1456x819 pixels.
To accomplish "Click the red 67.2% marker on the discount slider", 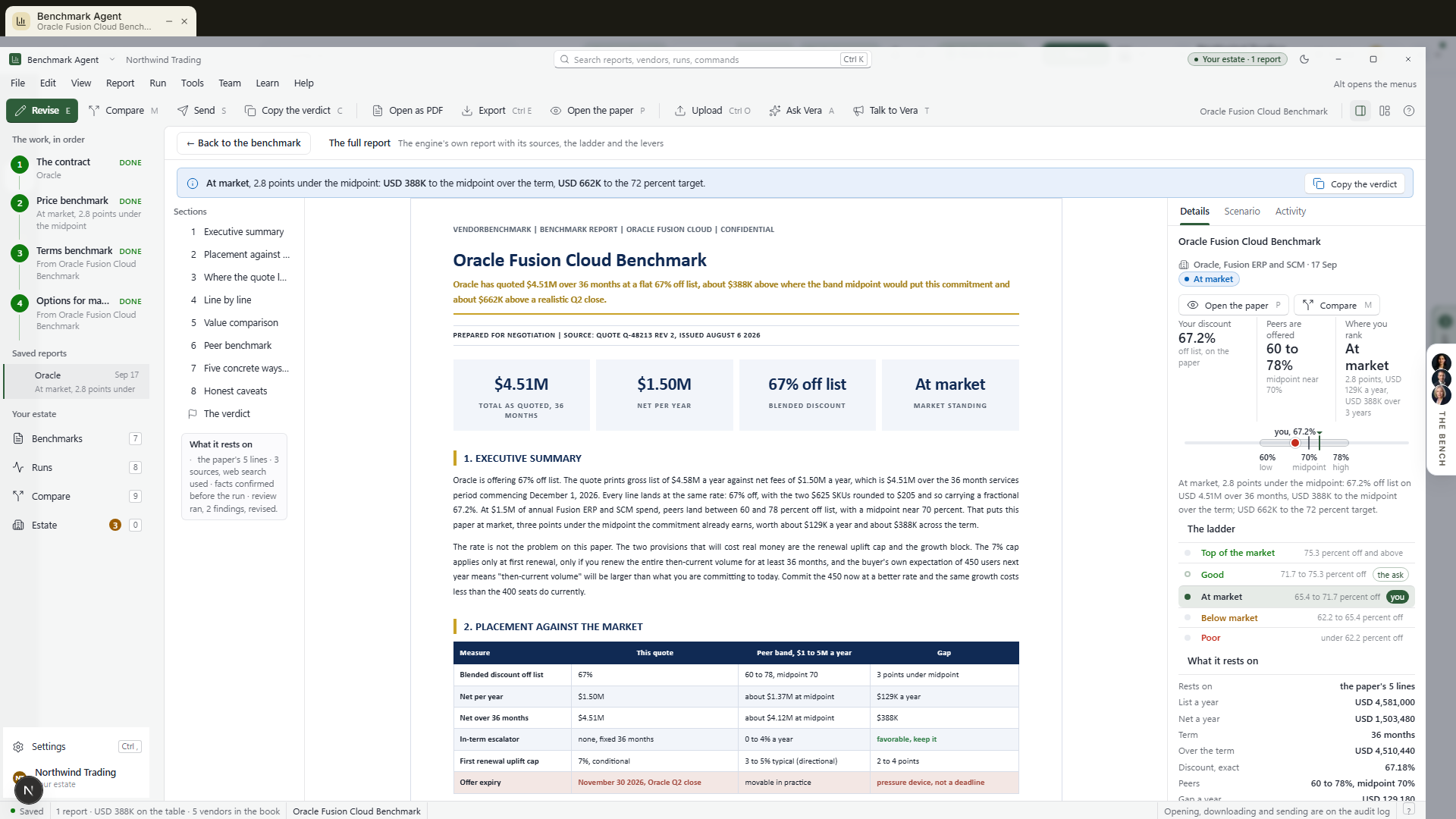I will point(1295,443).
